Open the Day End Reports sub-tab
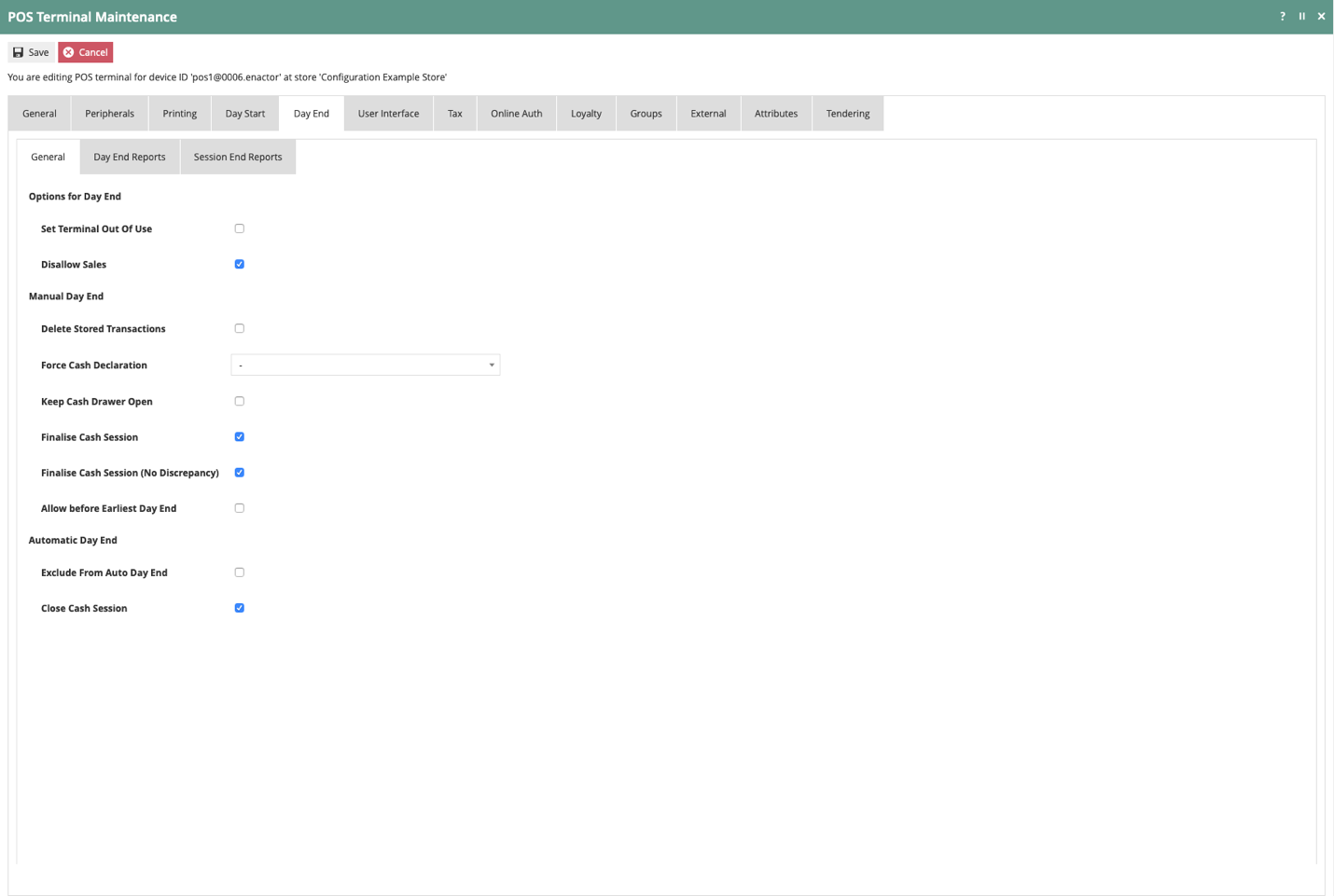The width and height of the screenshot is (1334, 896). pos(130,157)
